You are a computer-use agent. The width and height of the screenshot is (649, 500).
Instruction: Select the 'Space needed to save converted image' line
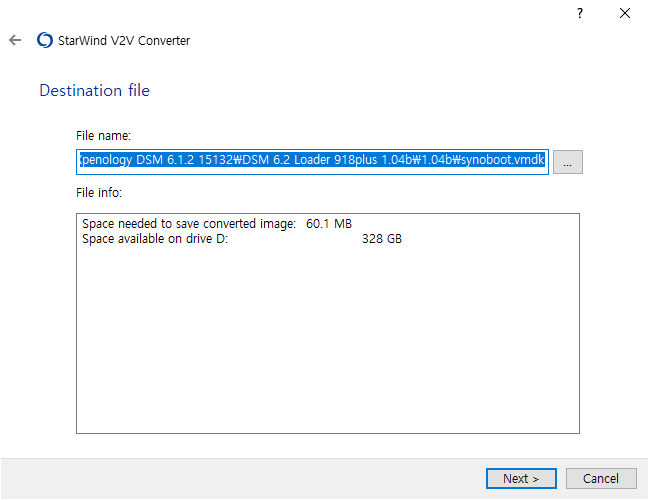(217, 224)
